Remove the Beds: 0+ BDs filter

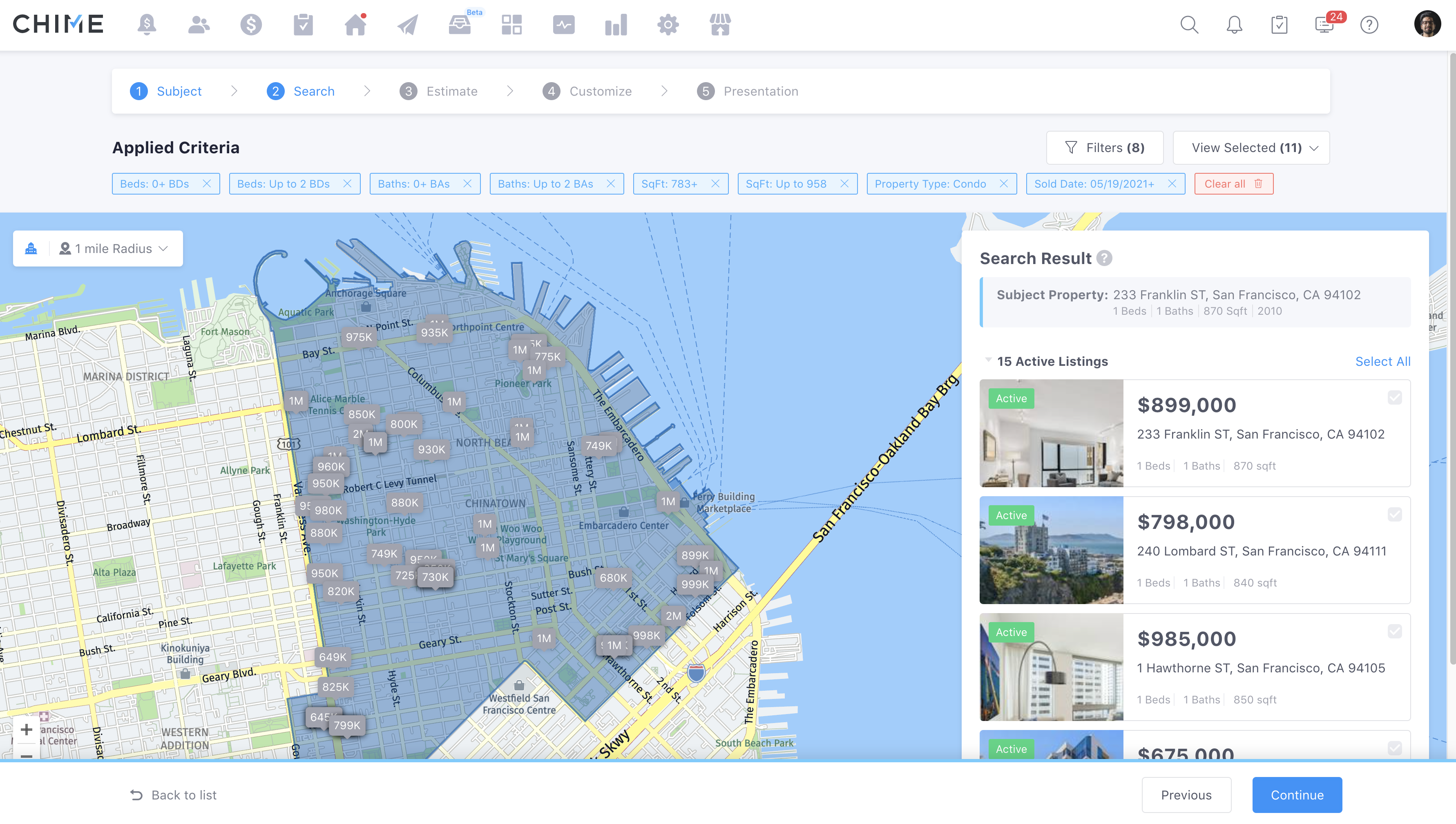(206, 184)
